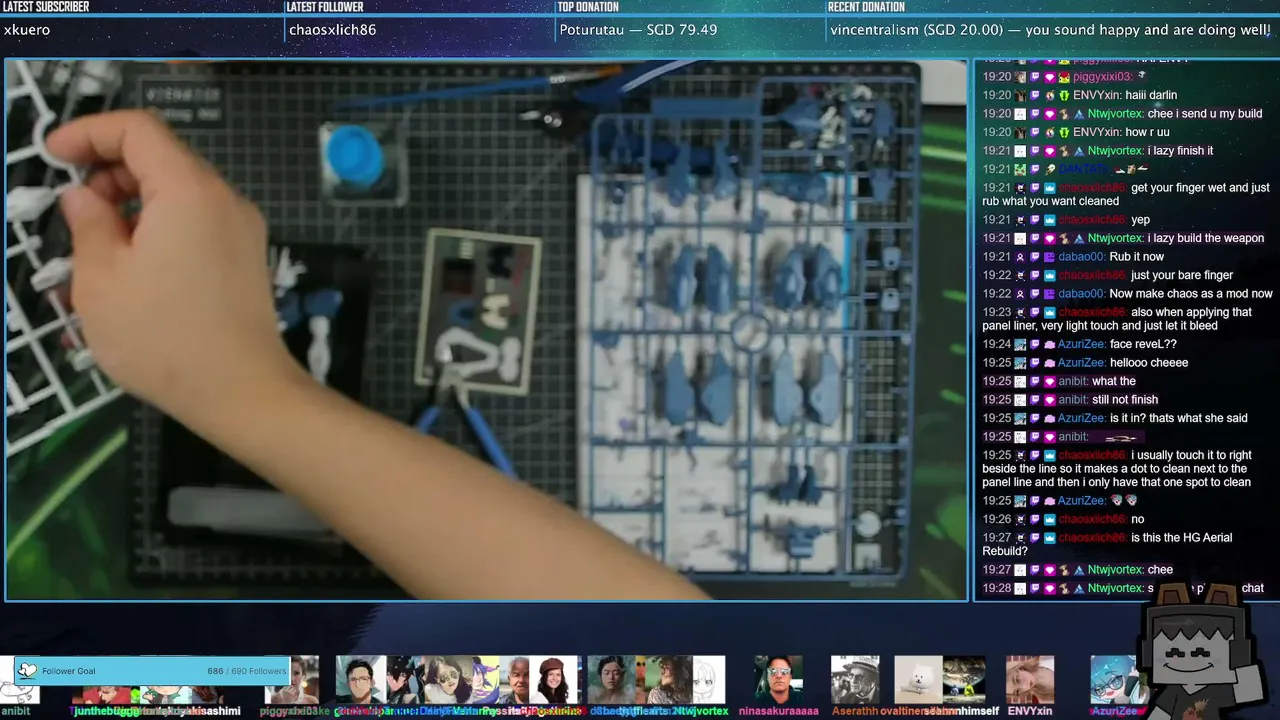The width and height of the screenshot is (1280, 720).
Task: Click the "i usually touch it to right" message
Action: tap(1116, 469)
